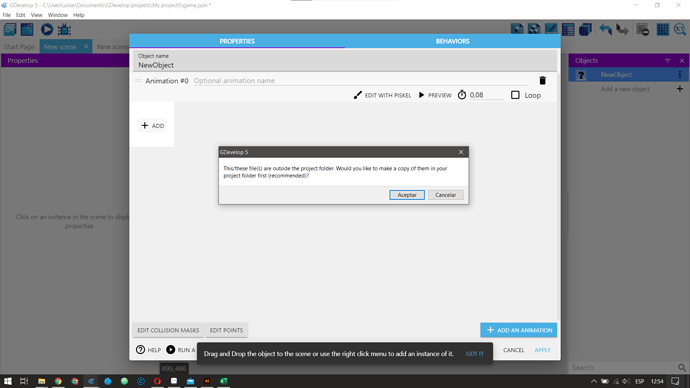Close the Objects panel with X
The width and height of the screenshot is (690, 388).
682,61
